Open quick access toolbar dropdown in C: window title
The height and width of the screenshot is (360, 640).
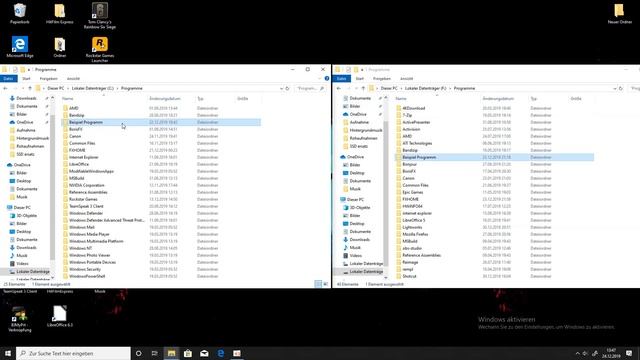(x=29, y=70)
